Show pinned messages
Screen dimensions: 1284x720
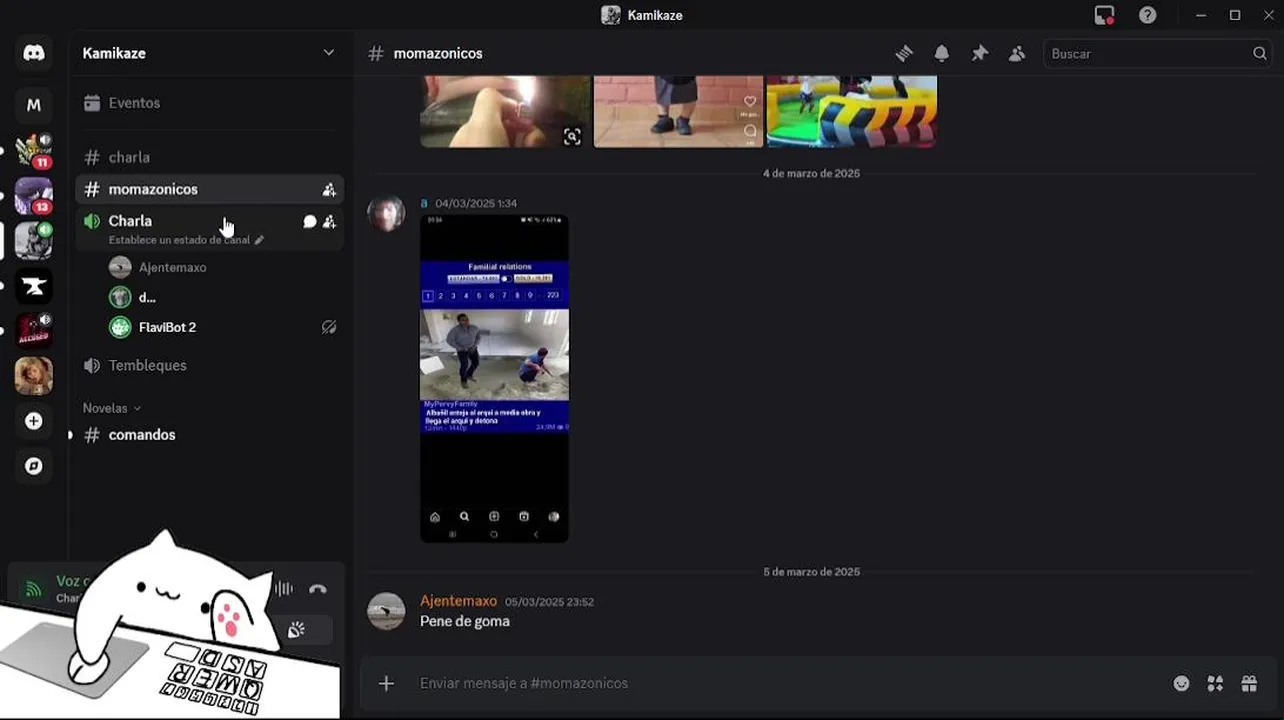coord(980,54)
